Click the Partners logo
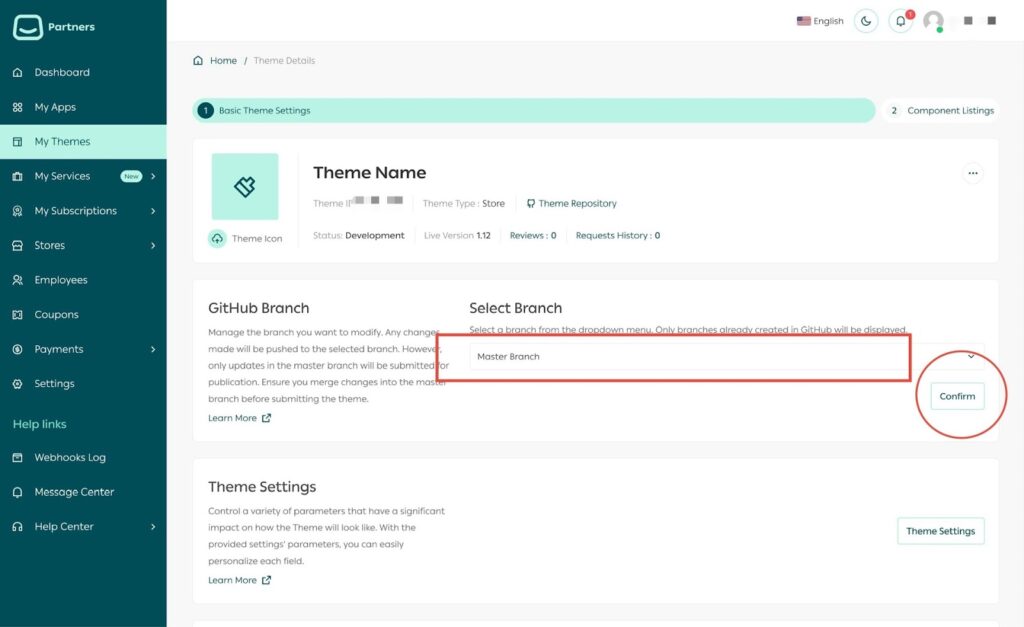This screenshot has height=627, width=1024. [x=54, y=27]
